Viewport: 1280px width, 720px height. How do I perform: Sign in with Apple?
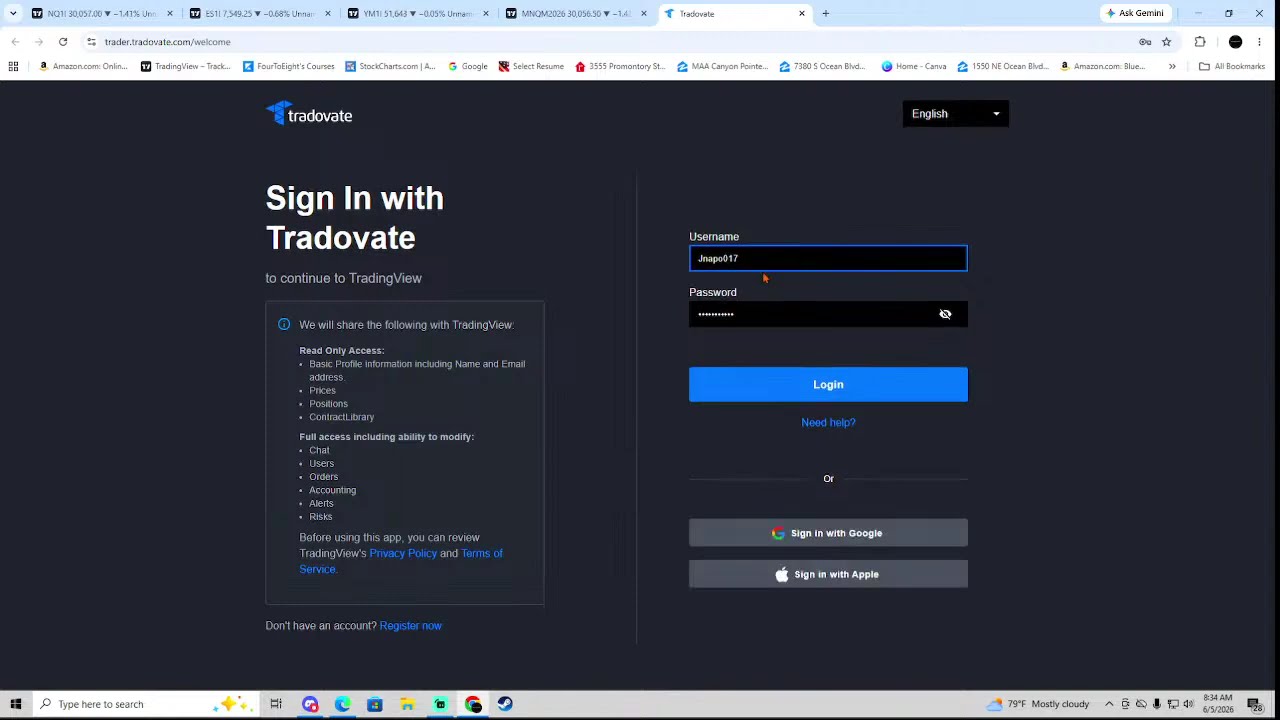click(x=828, y=574)
